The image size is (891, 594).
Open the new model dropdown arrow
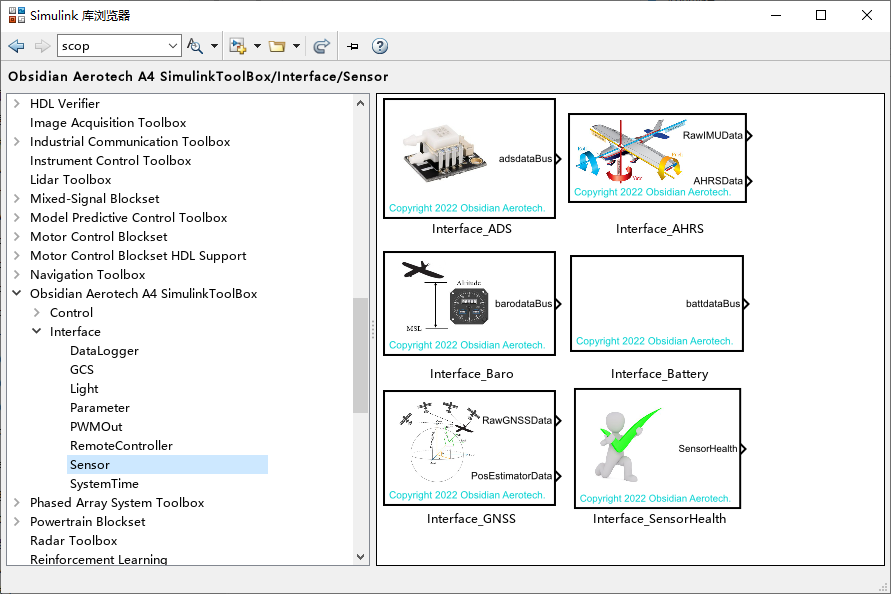pos(257,46)
